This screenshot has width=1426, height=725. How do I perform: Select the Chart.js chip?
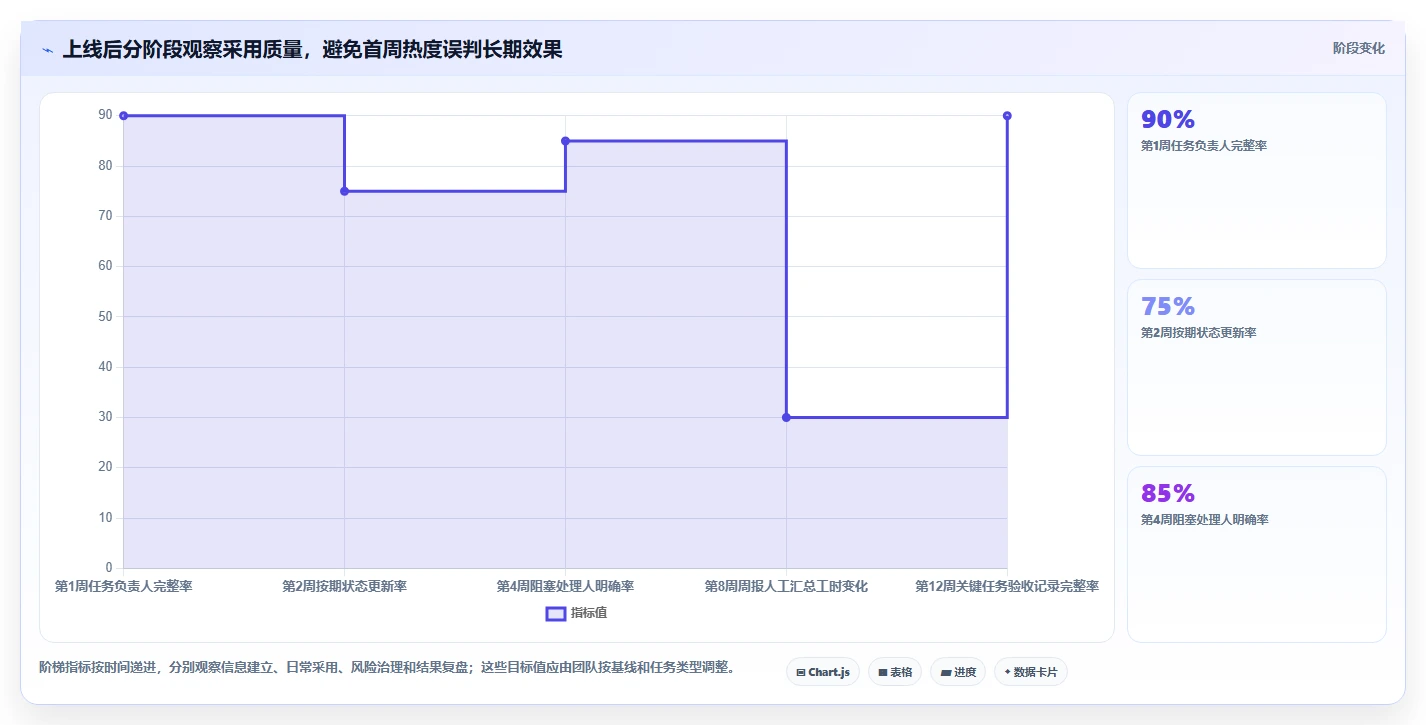pos(823,672)
